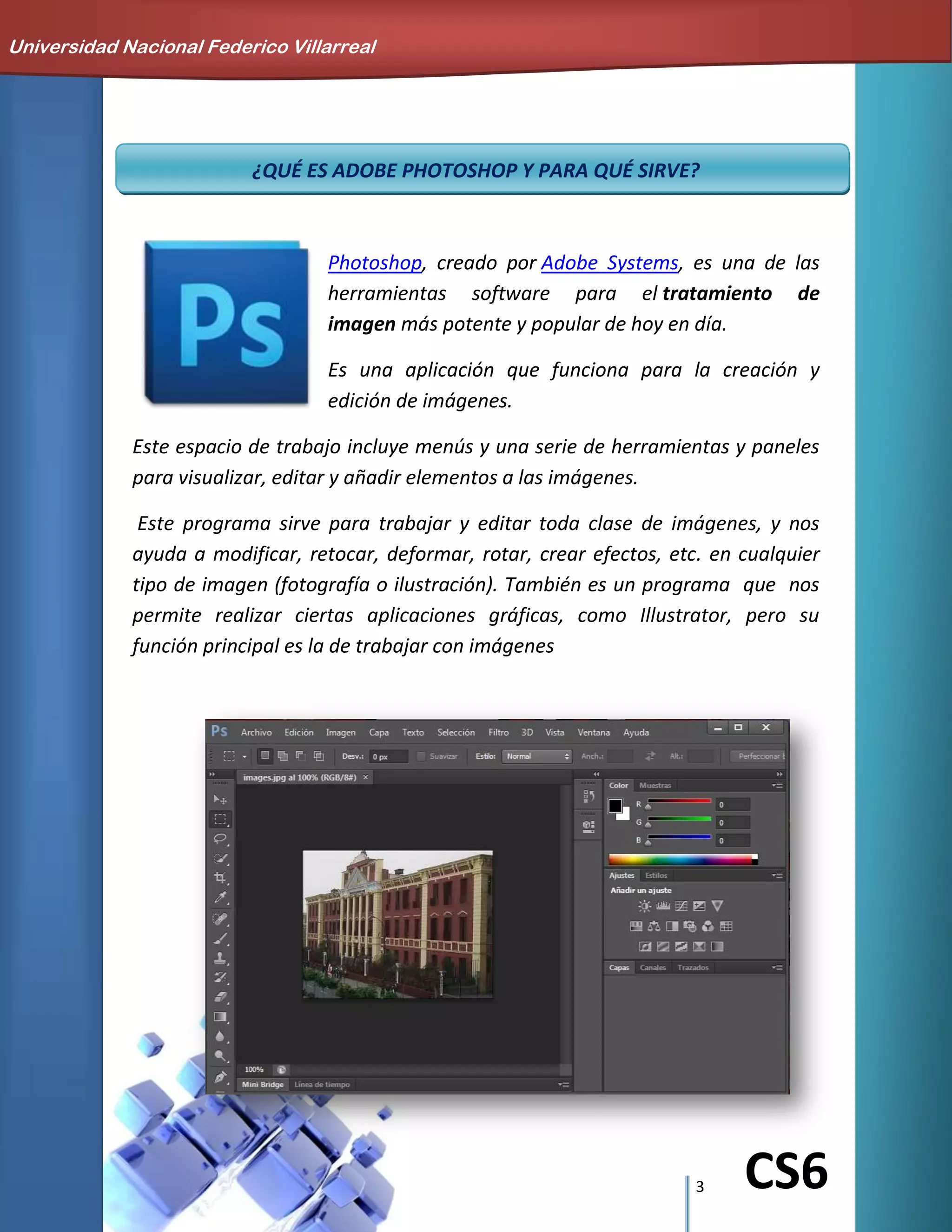Open the Capa menu

[x=379, y=732]
